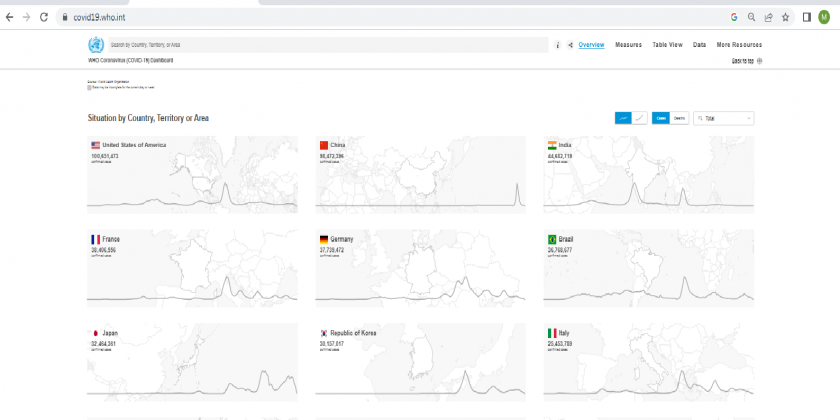Click the browser reload icon
This screenshot has width=840, height=420.
tap(44, 17)
